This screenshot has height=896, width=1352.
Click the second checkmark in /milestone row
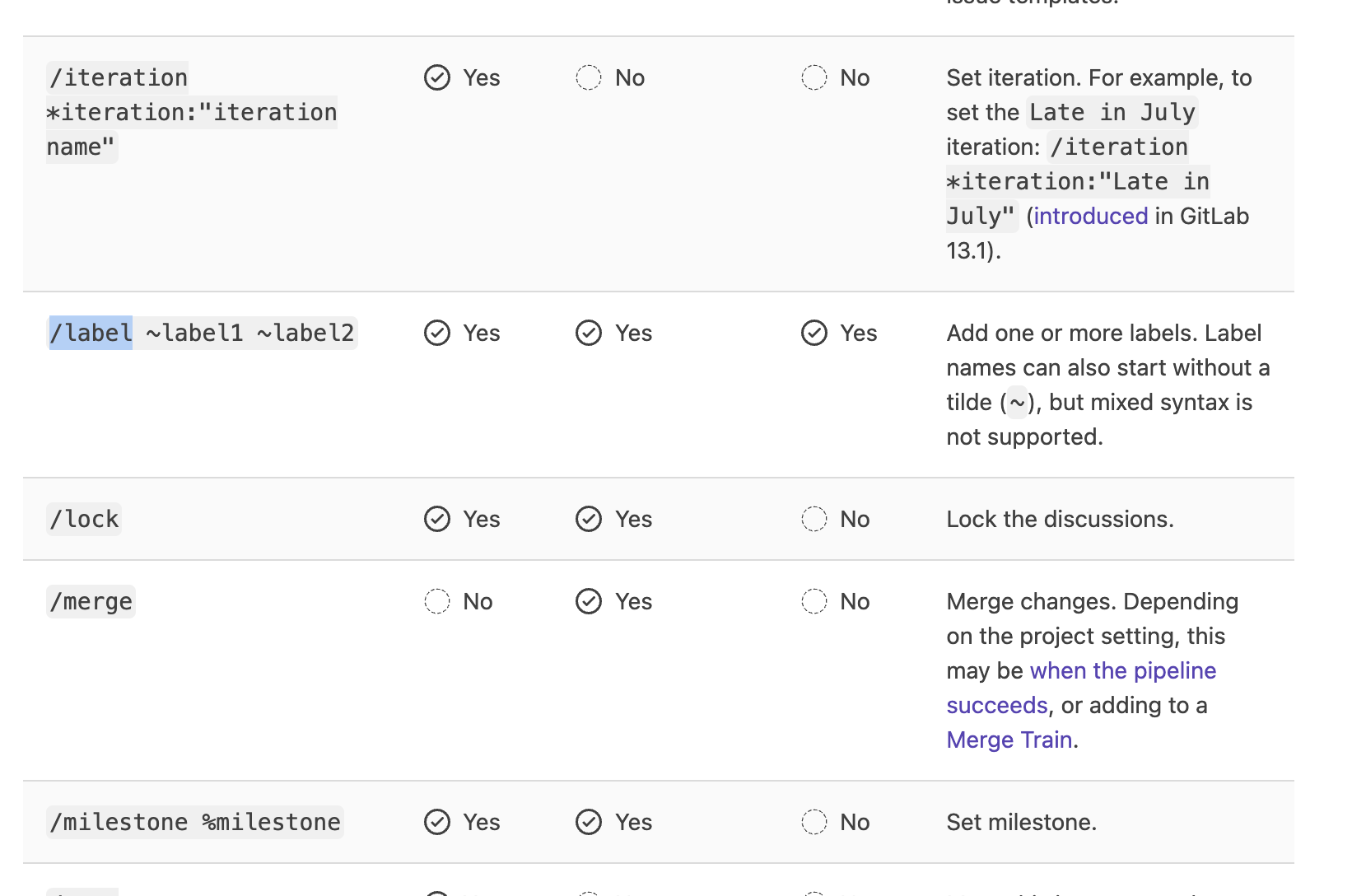coord(589,822)
